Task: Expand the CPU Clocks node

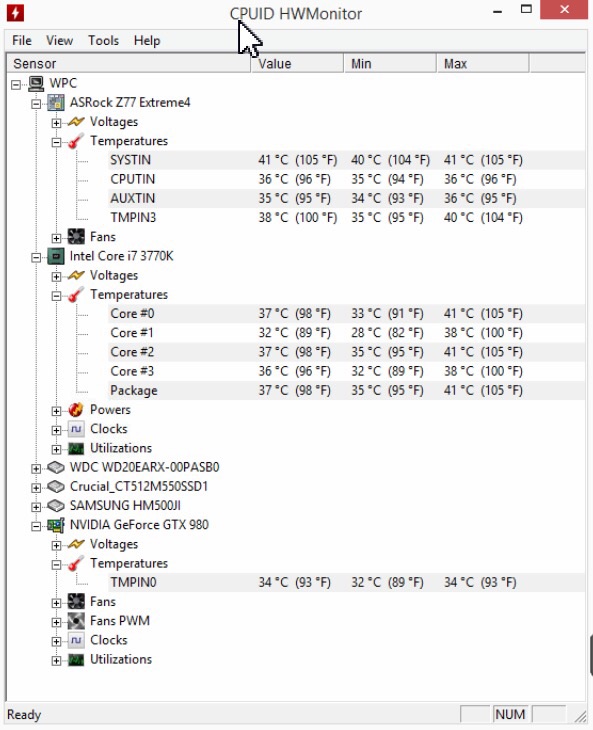Action: click(x=56, y=430)
